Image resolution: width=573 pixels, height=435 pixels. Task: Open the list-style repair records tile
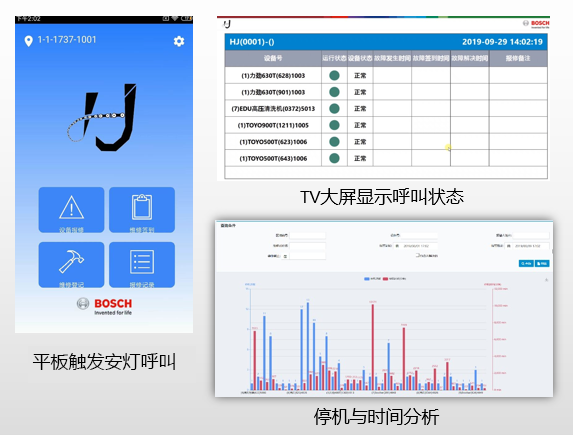coord(142,265)
